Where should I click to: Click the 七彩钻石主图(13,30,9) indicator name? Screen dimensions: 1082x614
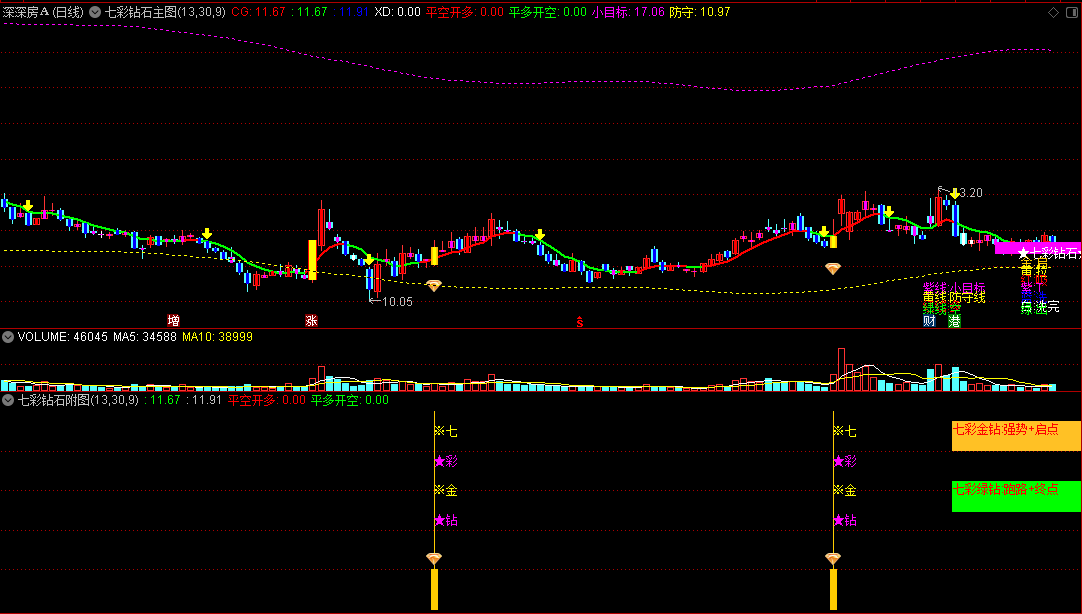pos(165,12)
